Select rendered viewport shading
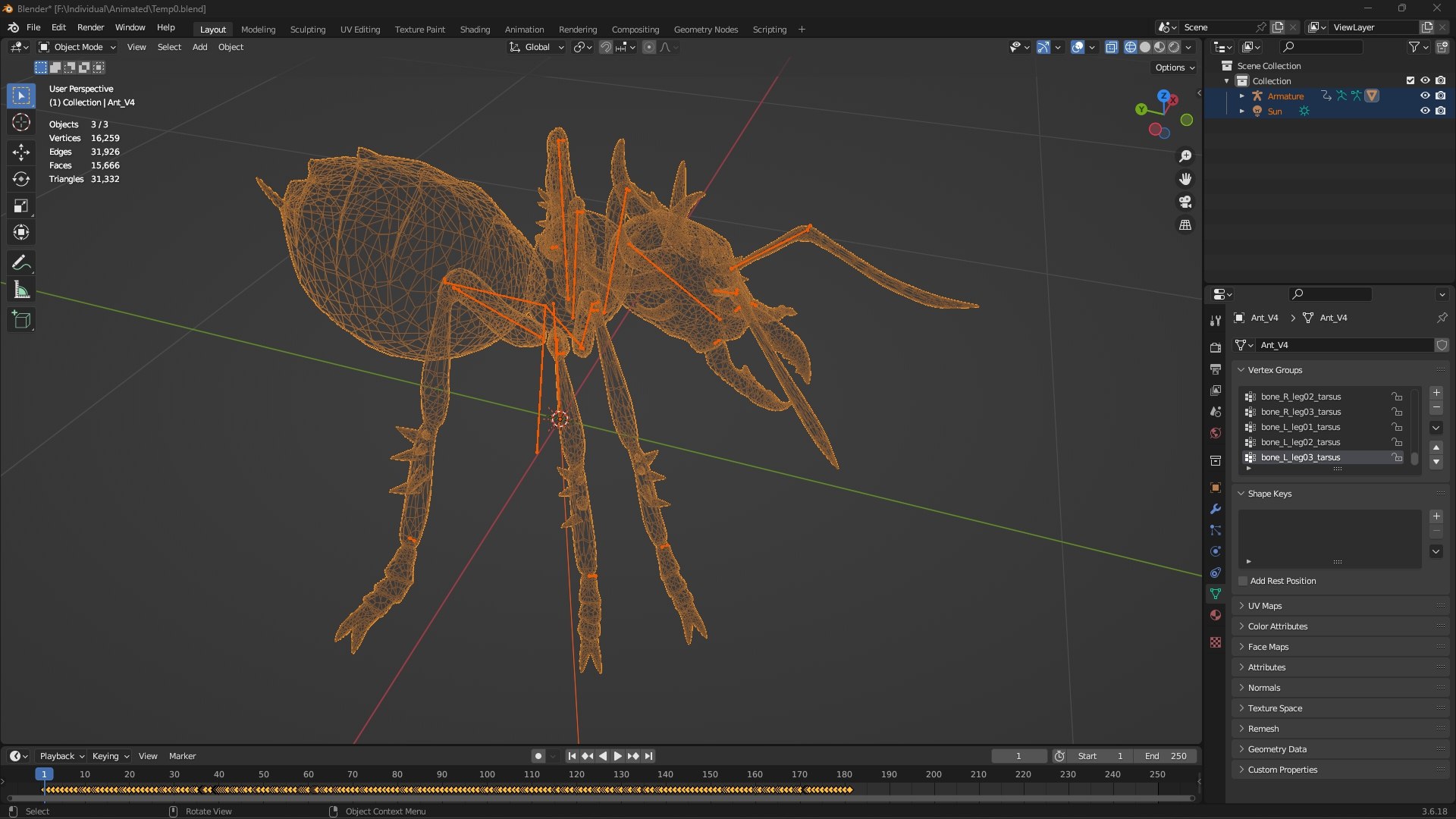Image resolution: width=1456 pixels, height=819 pixels. pos(1174,47)
